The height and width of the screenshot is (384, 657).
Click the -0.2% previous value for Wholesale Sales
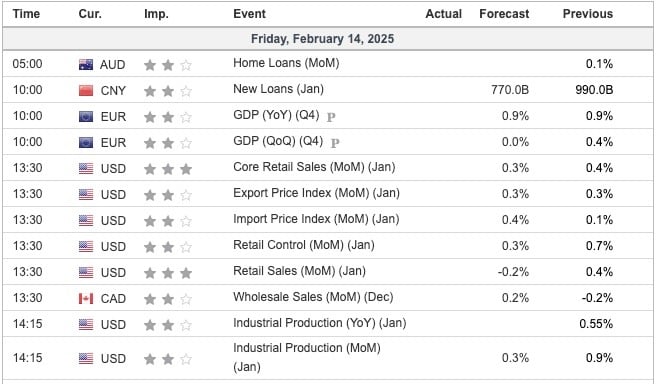(597, 298)
